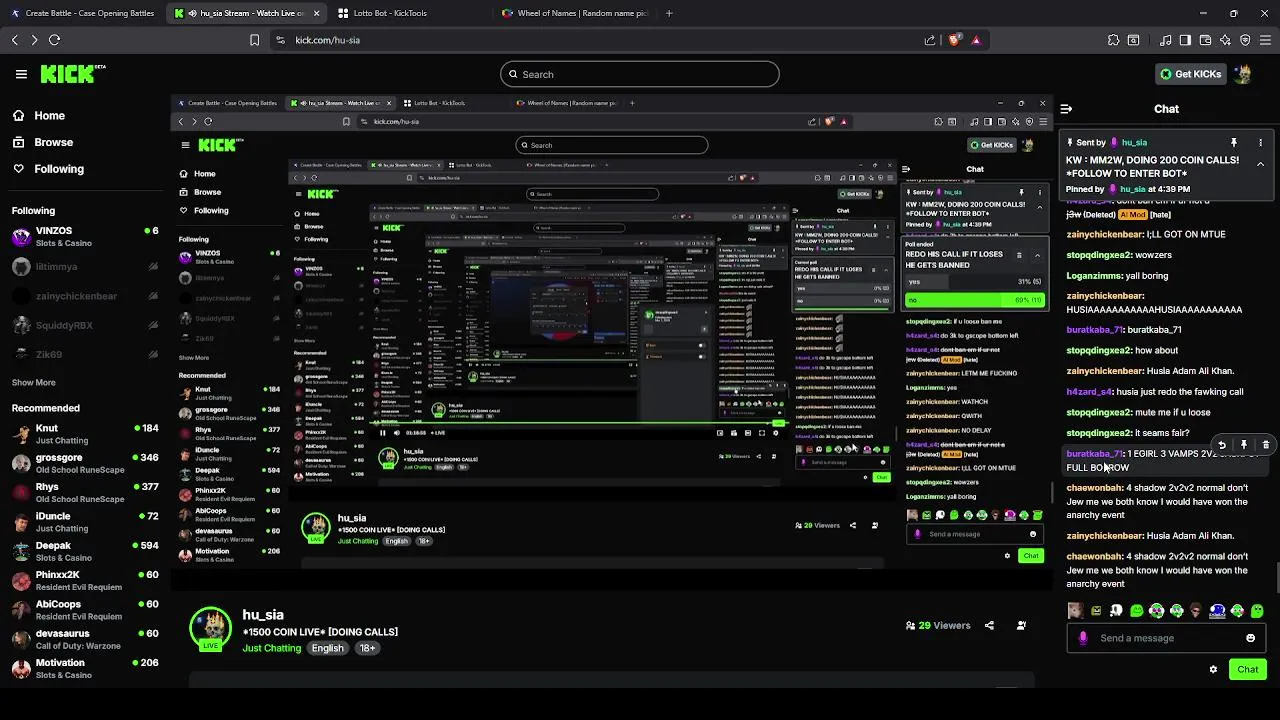Open Rhys channel in Recommended
The image size is (1280, 720).
point(85,493)
